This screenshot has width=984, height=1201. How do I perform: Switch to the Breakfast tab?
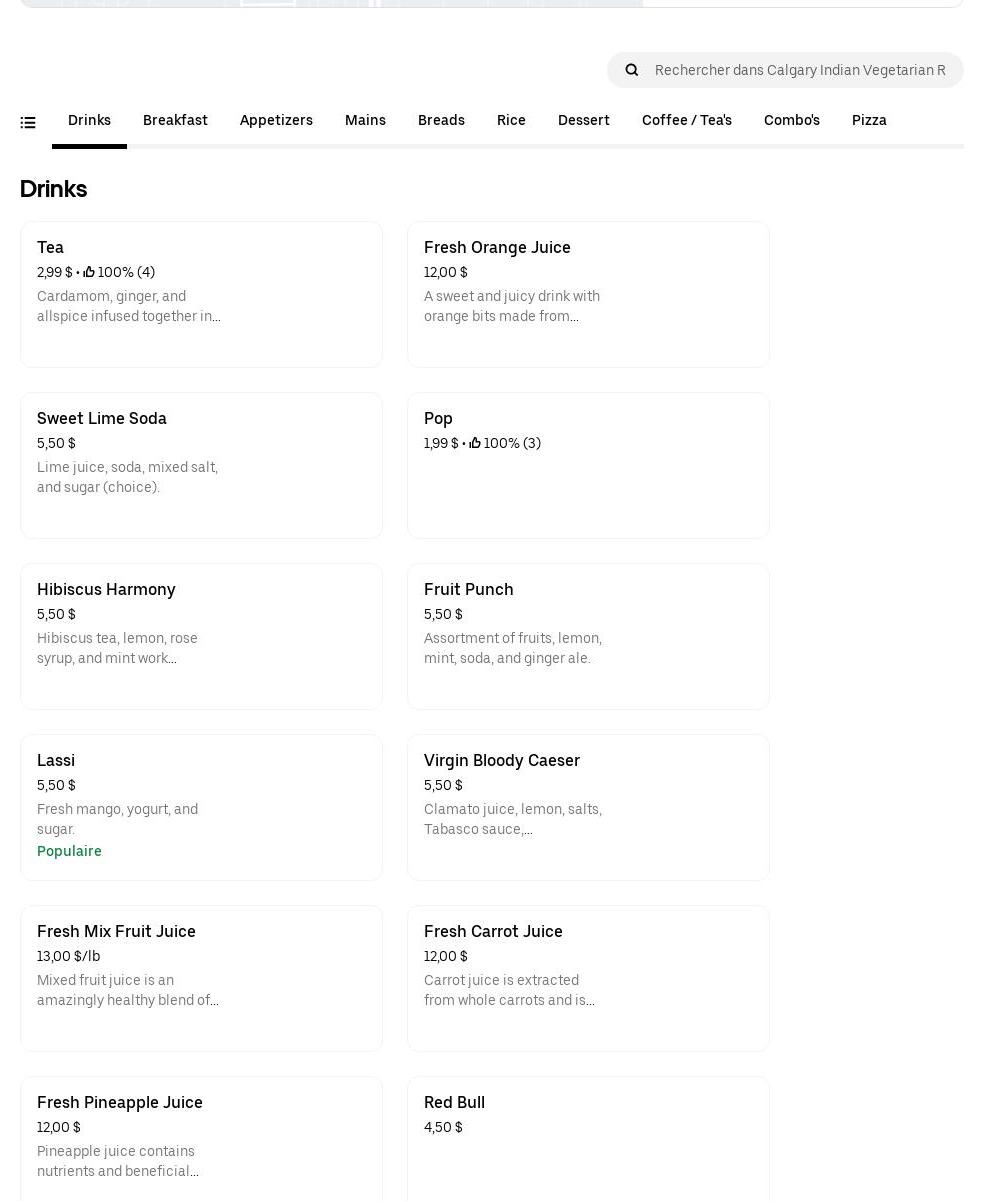click(175, 120)
